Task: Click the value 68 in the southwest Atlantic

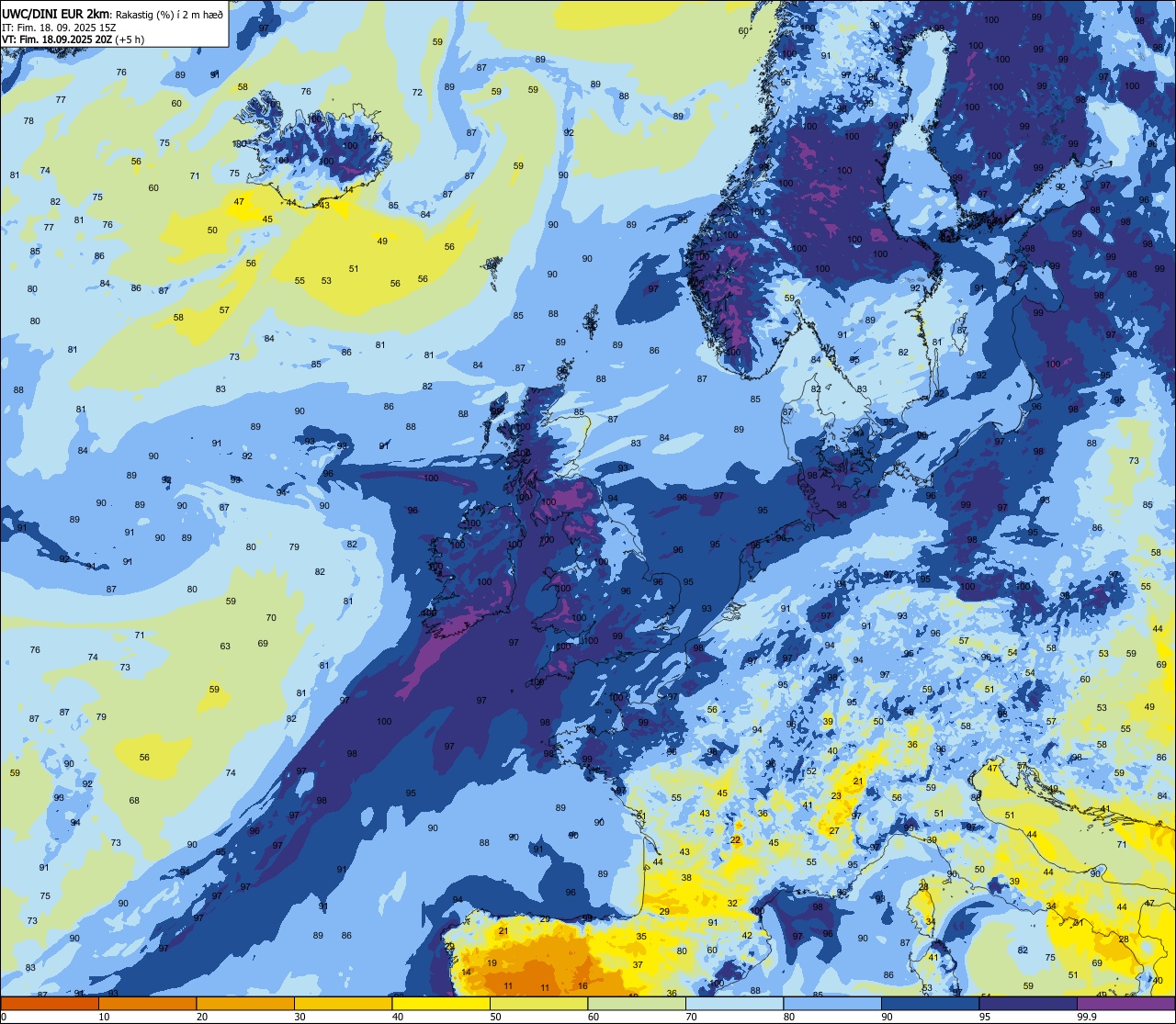Action: [x=134, y=800]
